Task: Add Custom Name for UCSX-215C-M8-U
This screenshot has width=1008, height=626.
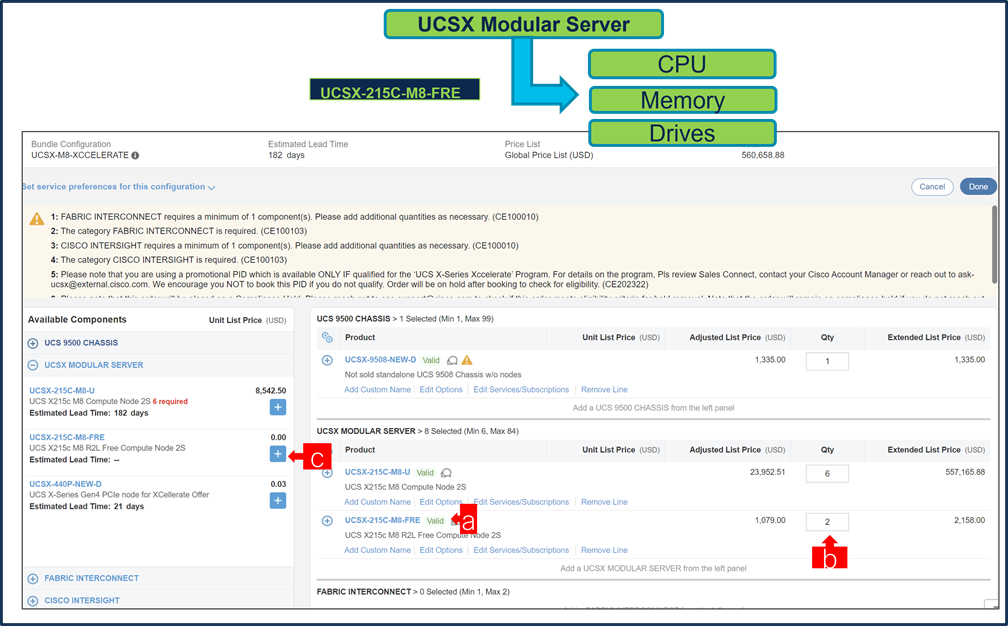Action: (377, 502)
